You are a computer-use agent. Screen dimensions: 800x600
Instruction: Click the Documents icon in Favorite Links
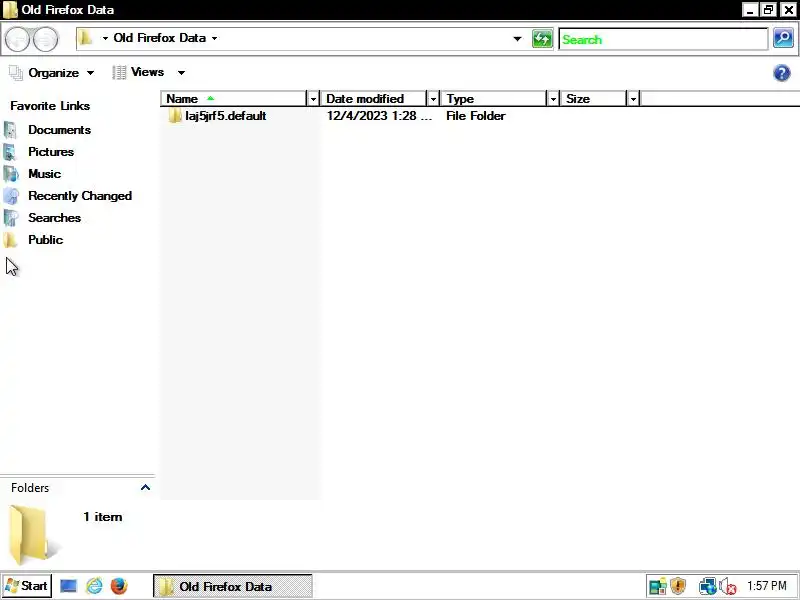[11, 130]
